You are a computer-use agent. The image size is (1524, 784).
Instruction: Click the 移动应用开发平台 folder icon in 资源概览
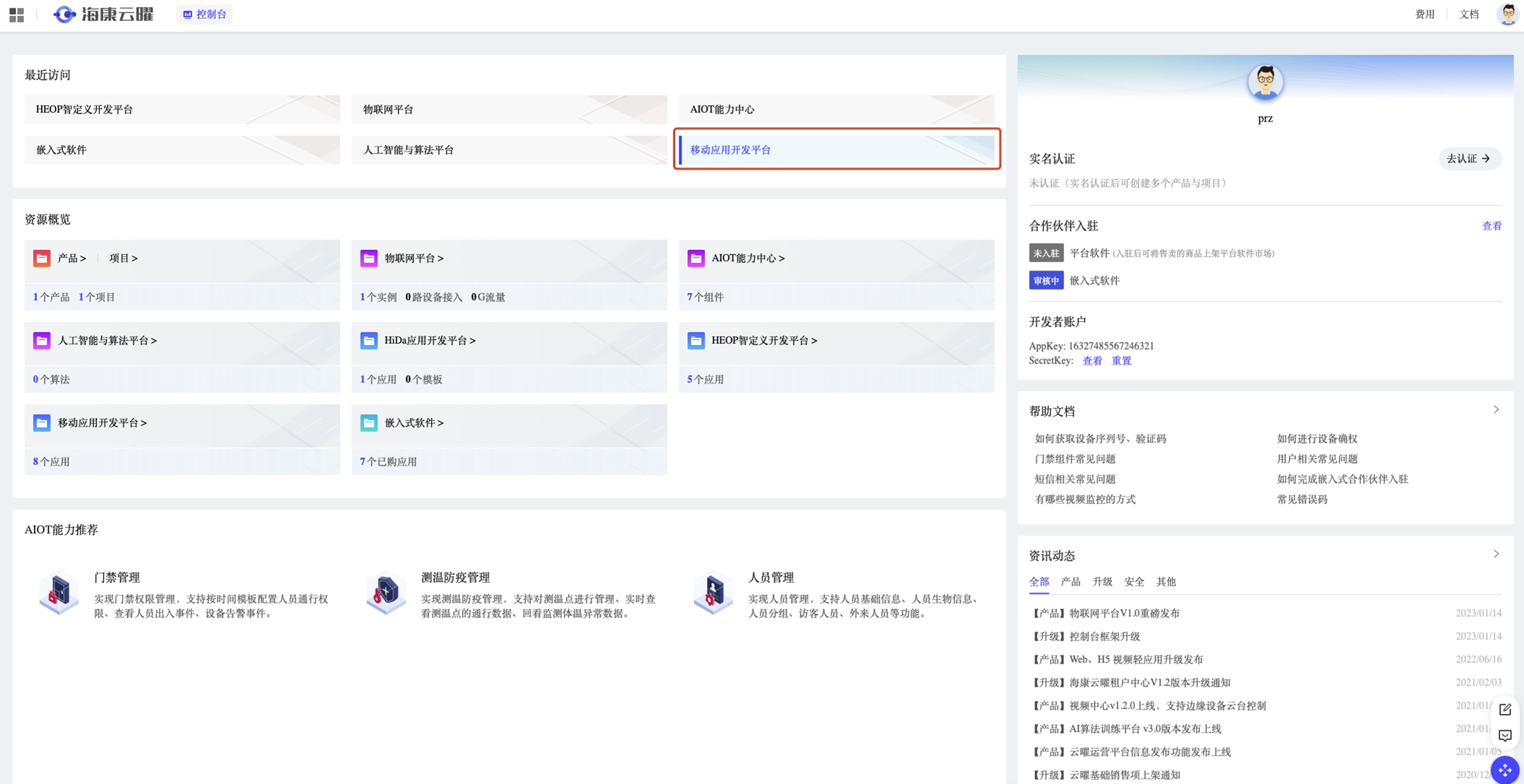[42, 423]
